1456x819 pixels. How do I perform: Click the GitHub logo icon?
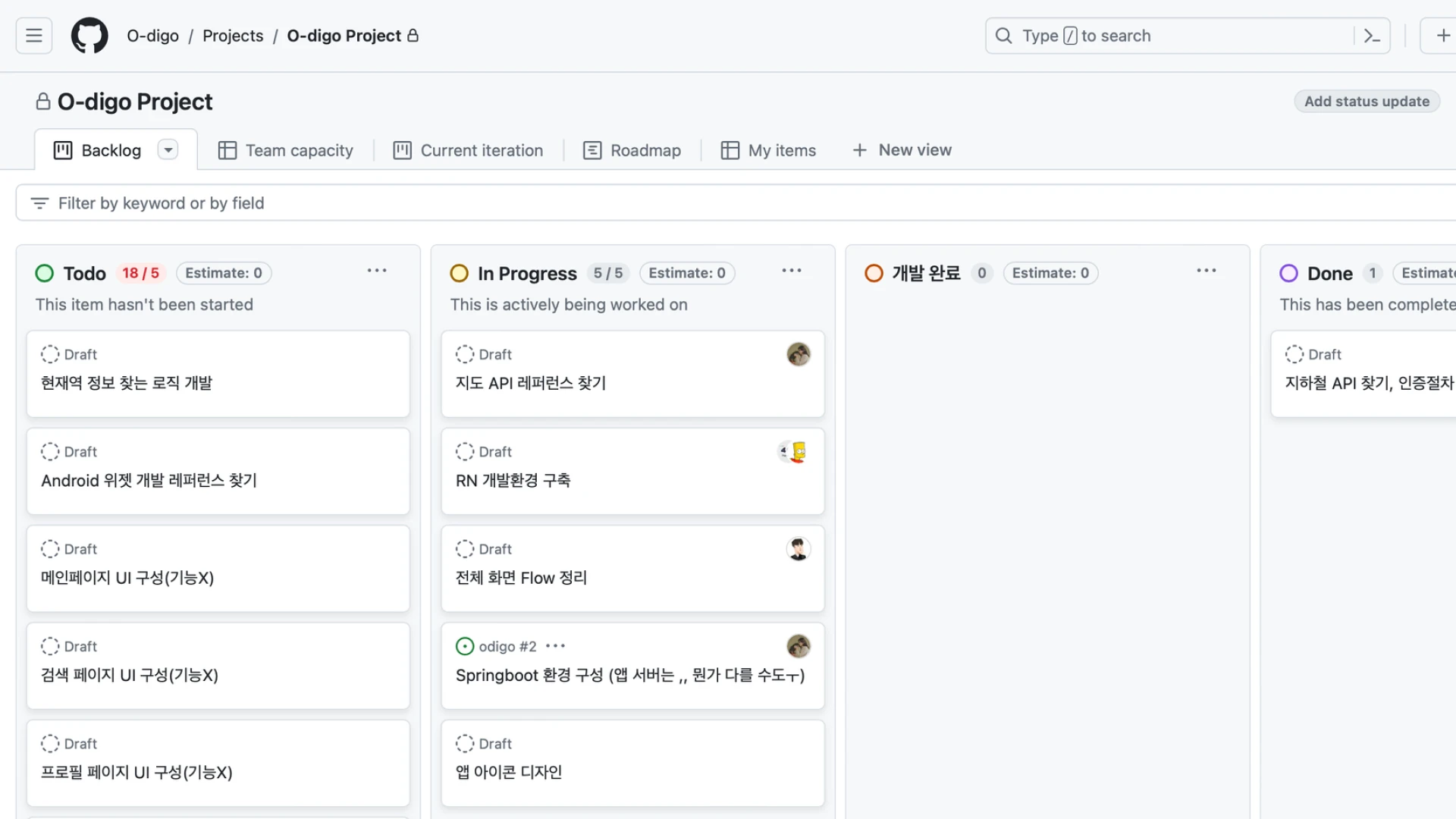89,36
